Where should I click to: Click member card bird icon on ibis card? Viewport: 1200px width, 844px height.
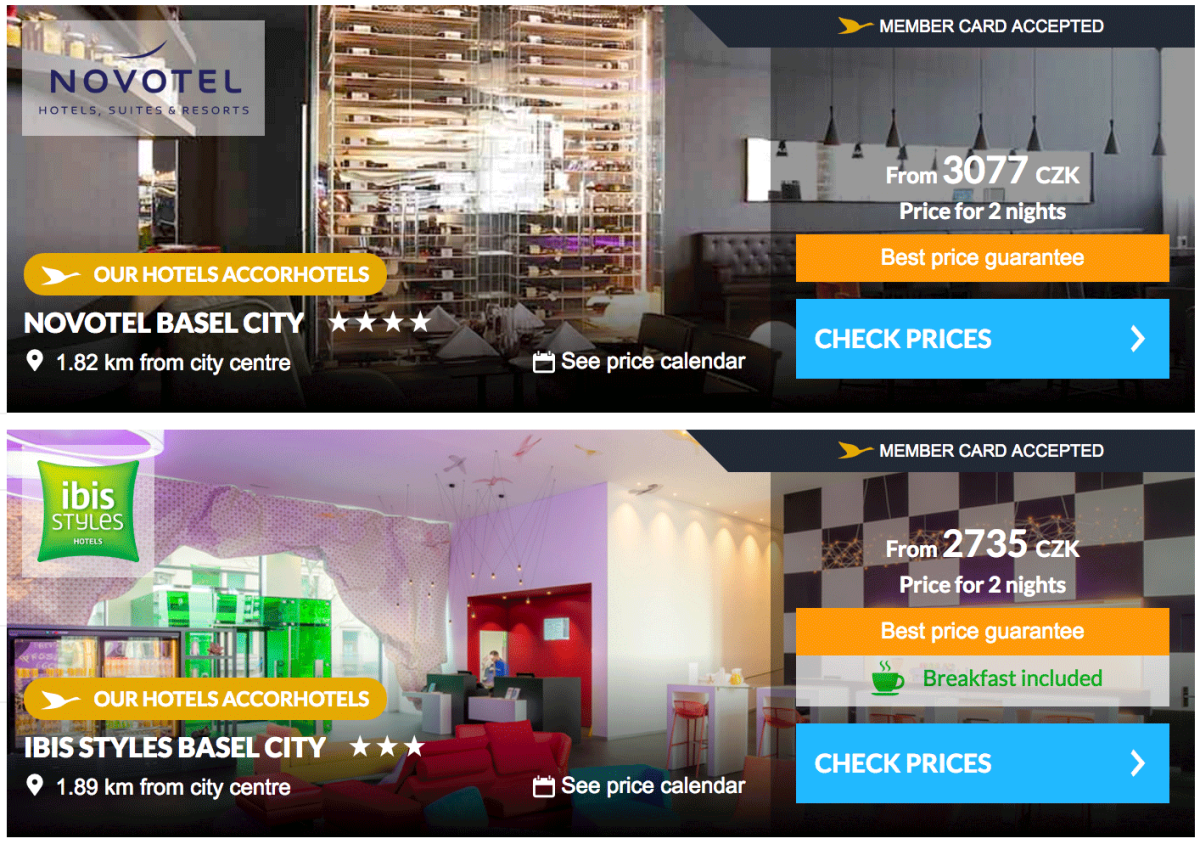click(856, 451)
